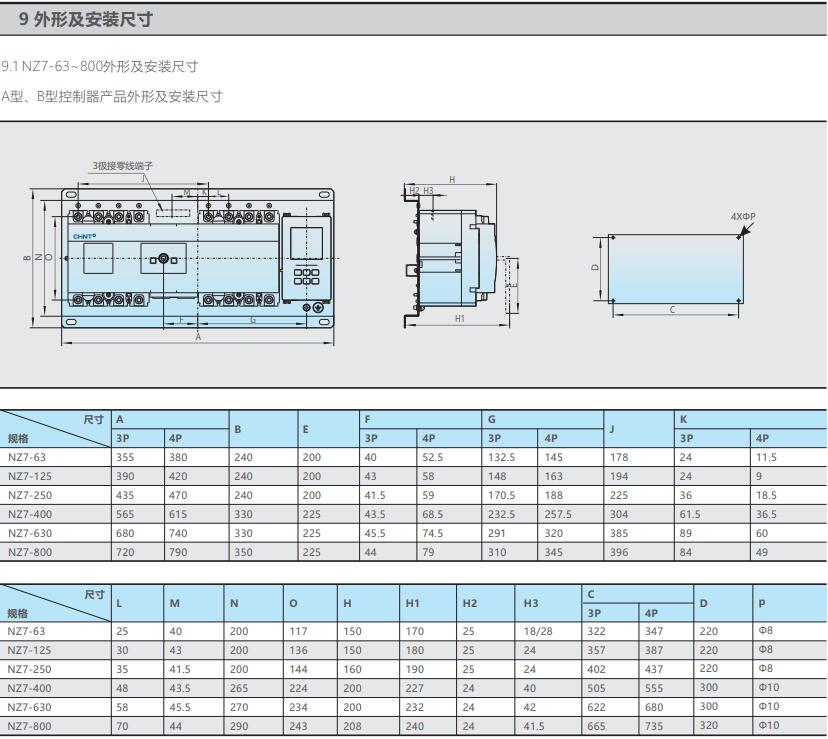Click the cell value "380" in the NZ7-63 row
Screen dimensions: 828x739
[178, 457]
